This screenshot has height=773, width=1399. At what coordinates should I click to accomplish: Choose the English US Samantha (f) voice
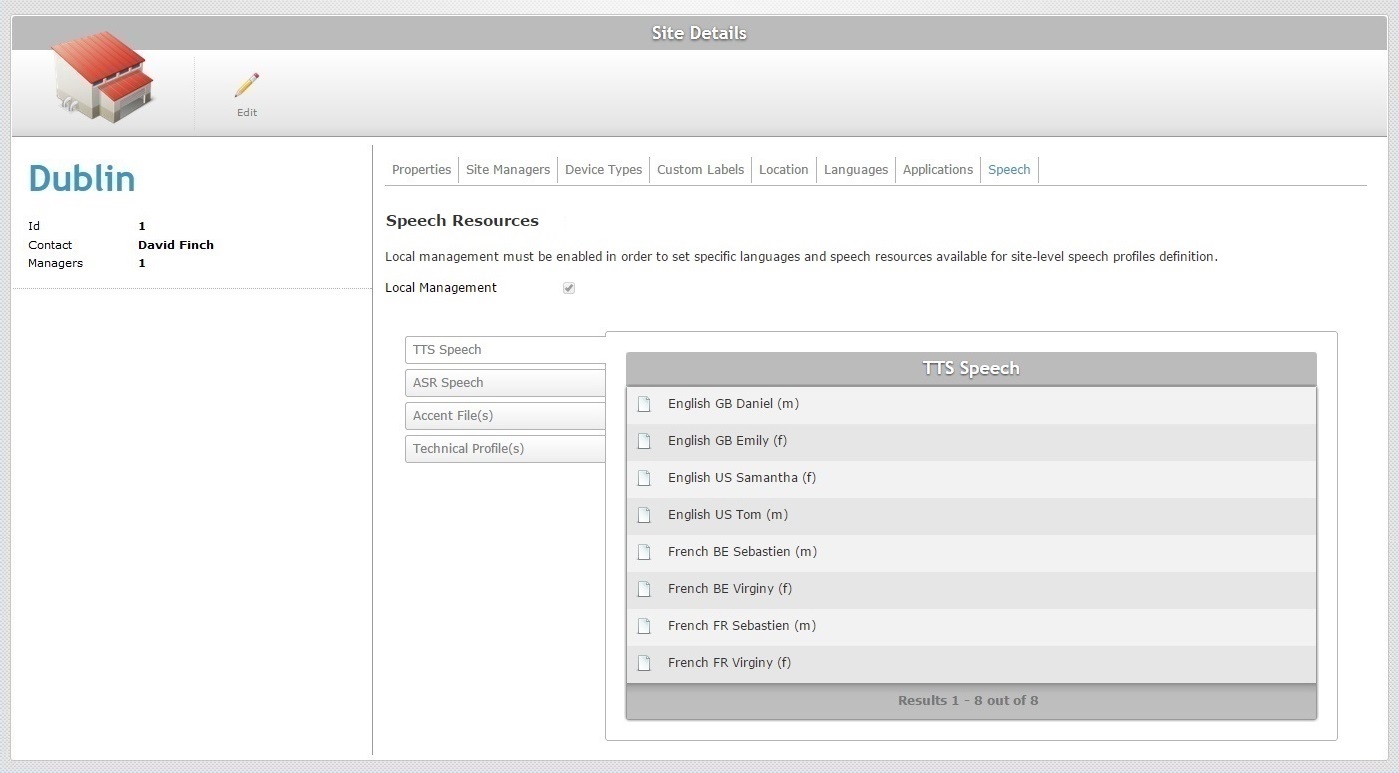click(971, 478)
